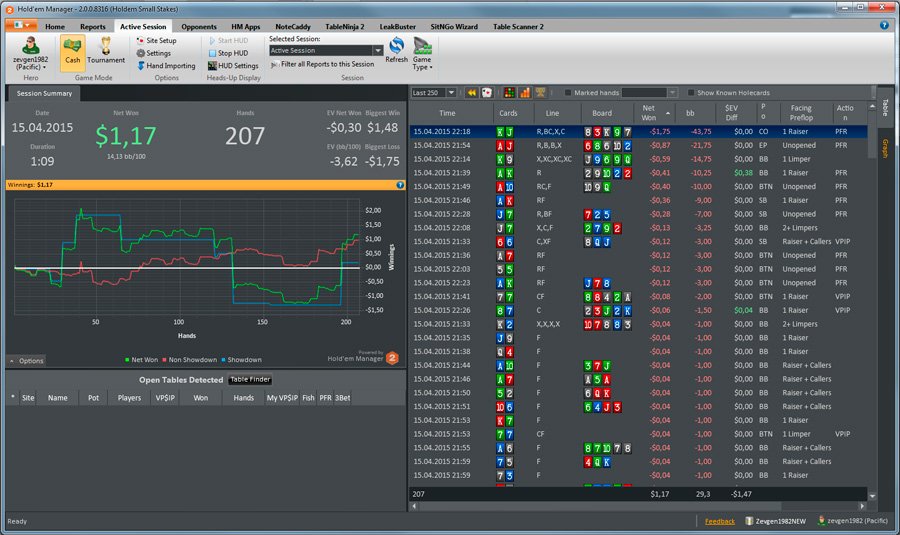Open Site Setup options
The width and height of the screenshot is (900, 535).
click(156, 41)
